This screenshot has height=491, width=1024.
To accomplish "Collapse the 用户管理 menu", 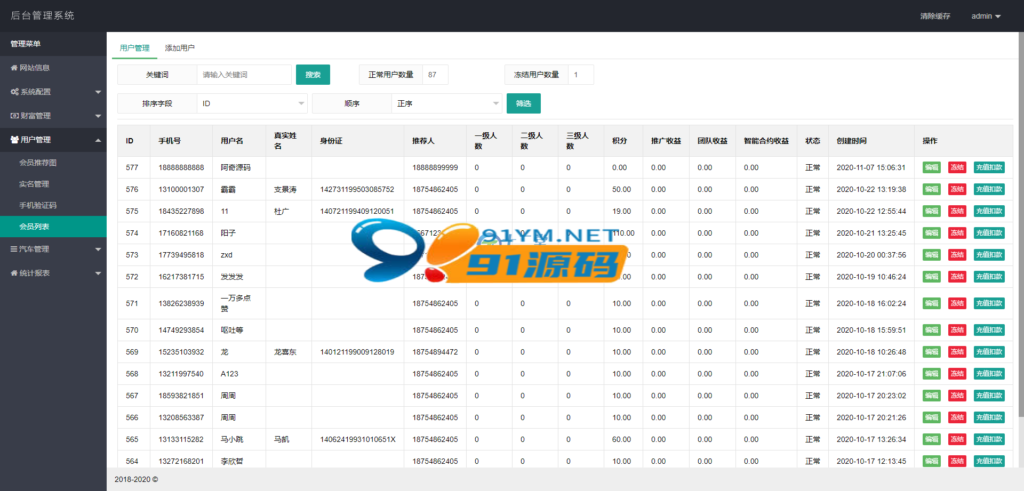I will [53, 140].
